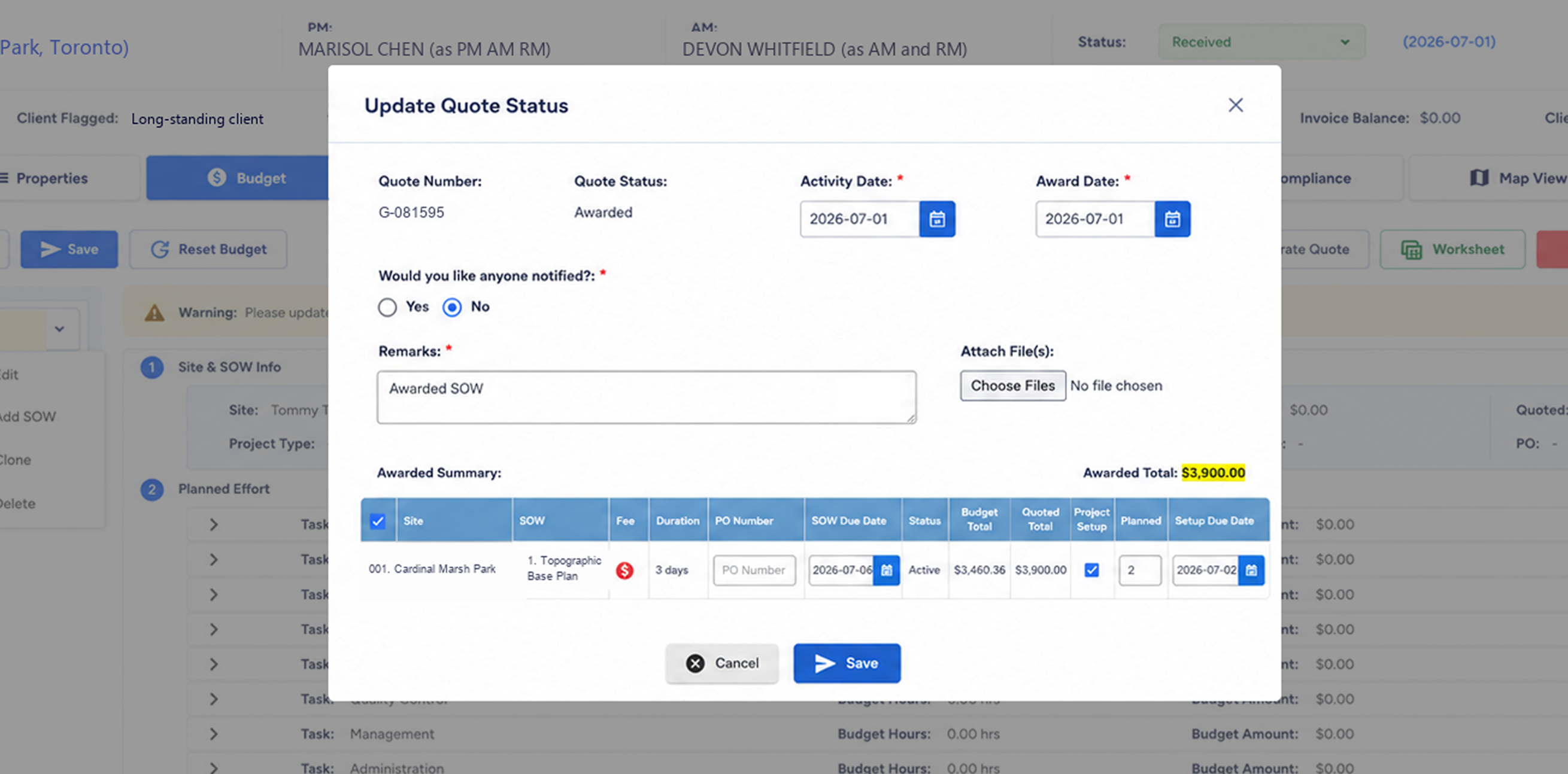Click the PO Number input field
This screenshot has width=1568, height=774.
[754, 570]
